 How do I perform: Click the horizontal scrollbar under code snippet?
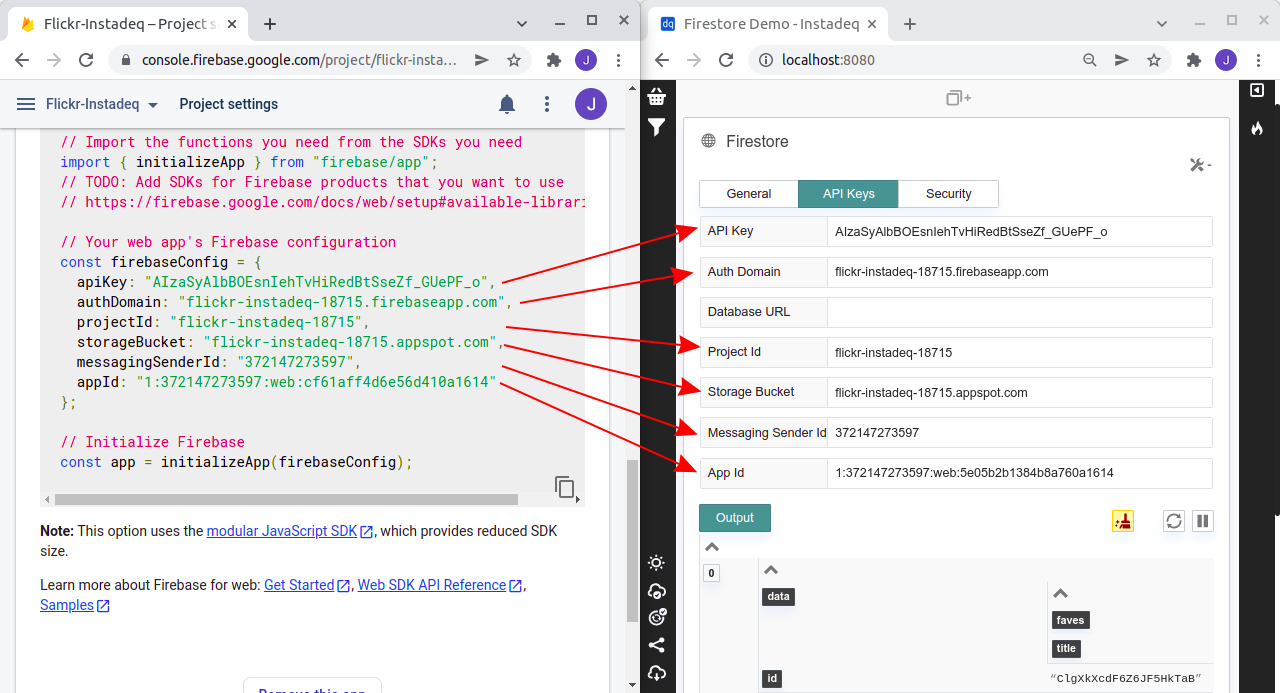(286, 499)
